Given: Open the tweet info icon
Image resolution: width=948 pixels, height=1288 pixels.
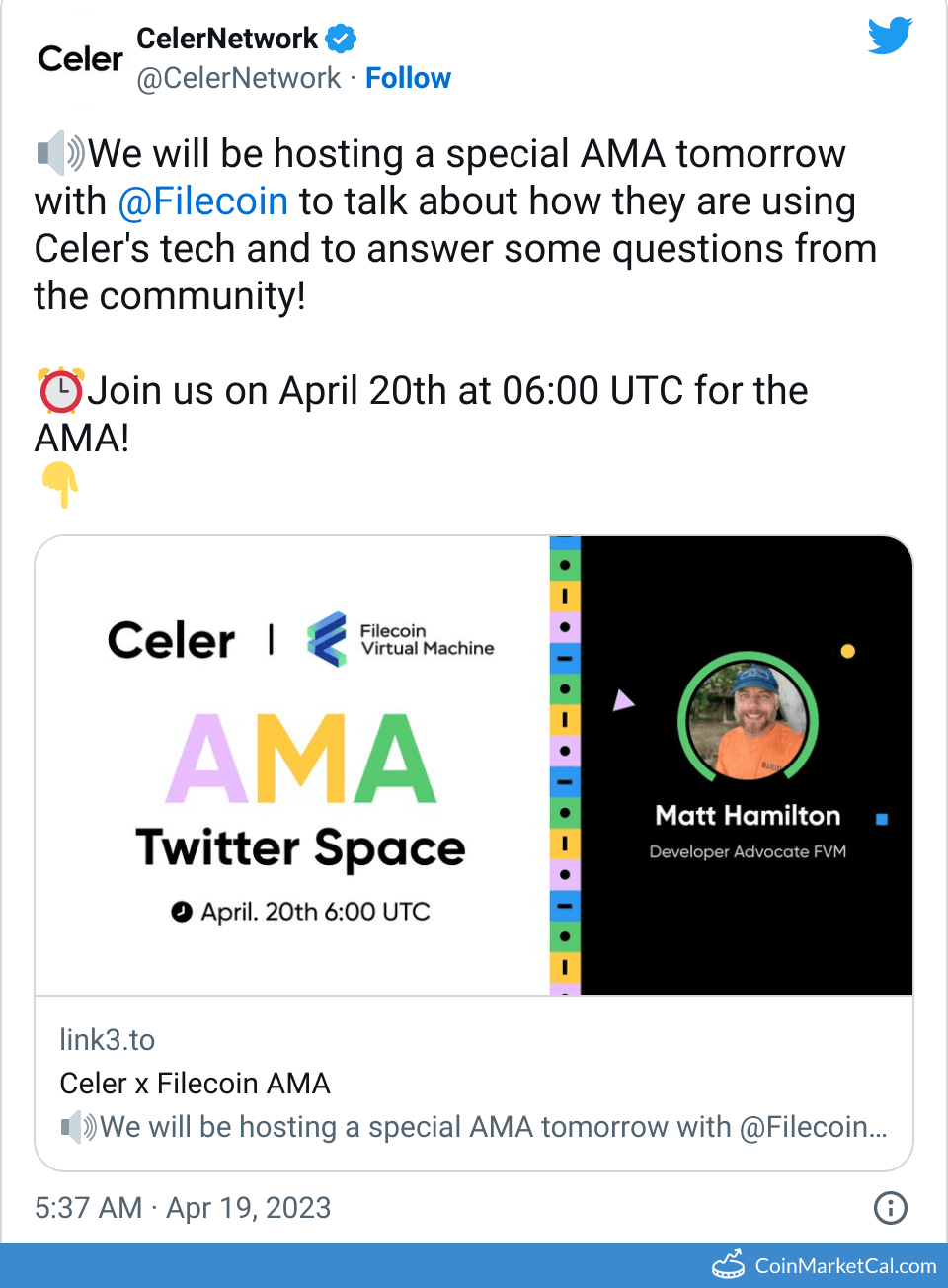Looking at the screenshot, I should click(890, 1207).
